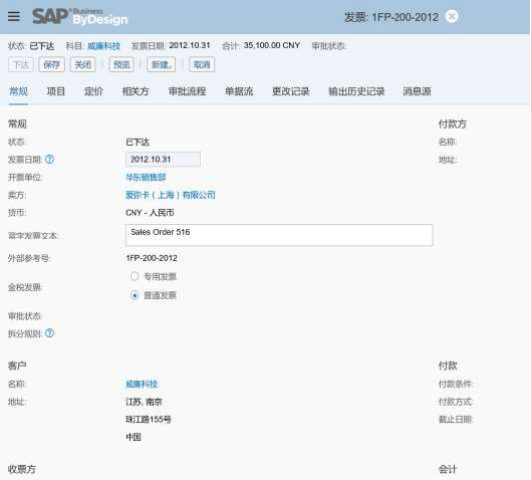Open the 定价 tab
Image resolution: width=531 pixels, height=480 pixels.
pos(93,91)
